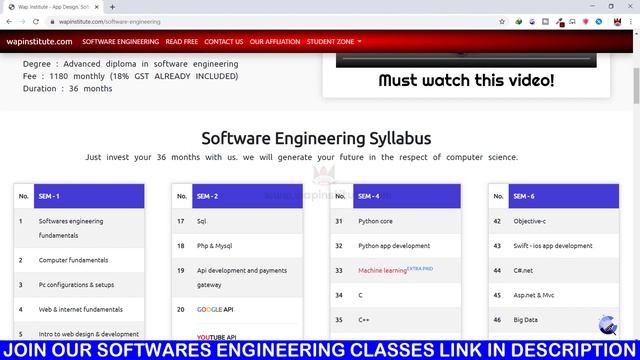Click 'Python core' row

396,221
